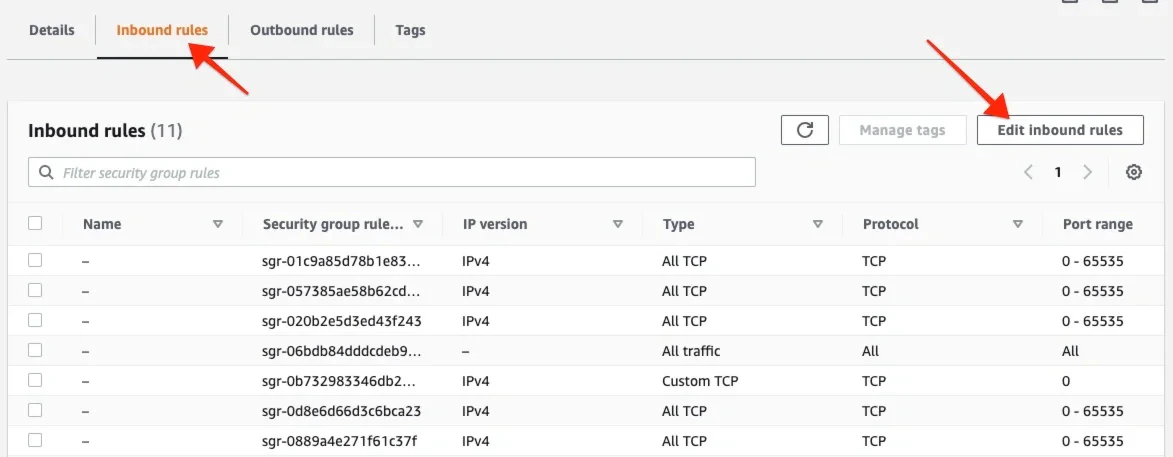Screen dimensions: 1173x457
Task: Click the refresh inbound rules icon button
Action: click(804, 130)
